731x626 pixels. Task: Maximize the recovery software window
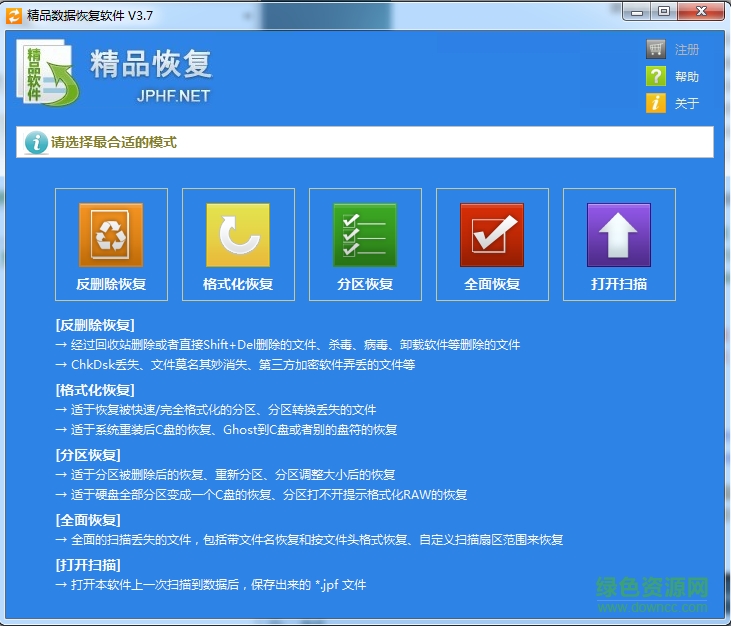(x=664, y=12)
